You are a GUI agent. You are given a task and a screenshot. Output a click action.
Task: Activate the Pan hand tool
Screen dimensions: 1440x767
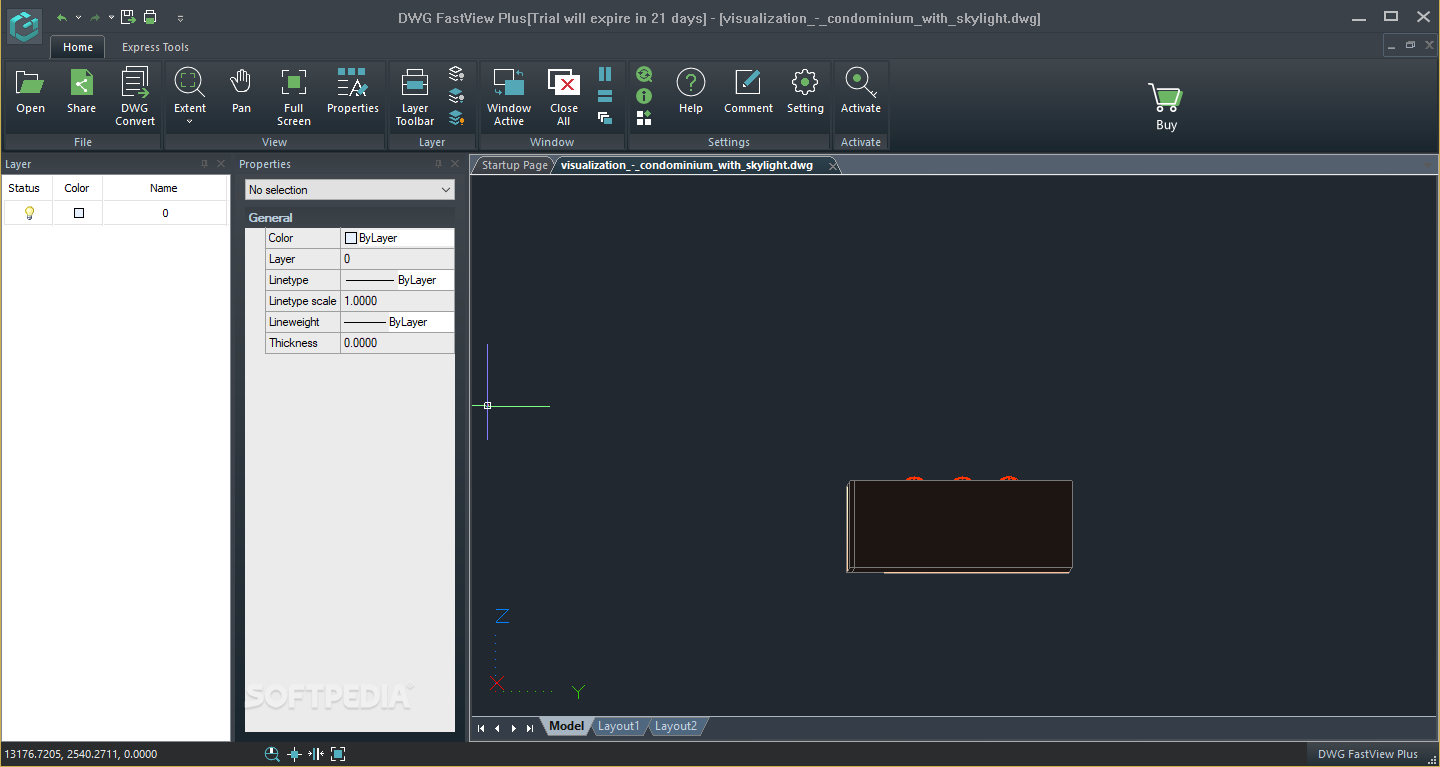point(241,92)
